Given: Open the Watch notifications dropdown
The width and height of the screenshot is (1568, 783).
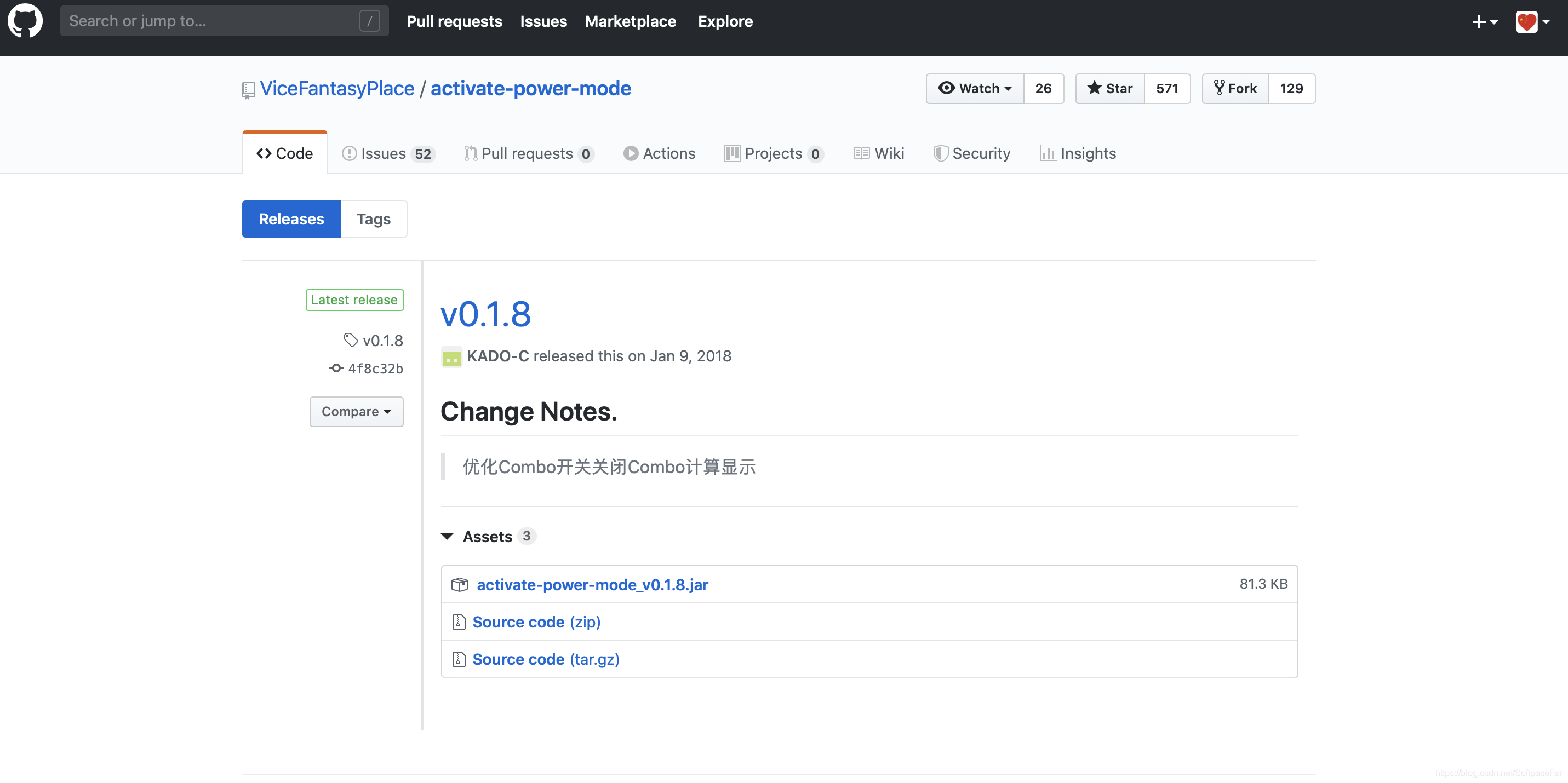Looking at the screenshot, I should (975, 88).
